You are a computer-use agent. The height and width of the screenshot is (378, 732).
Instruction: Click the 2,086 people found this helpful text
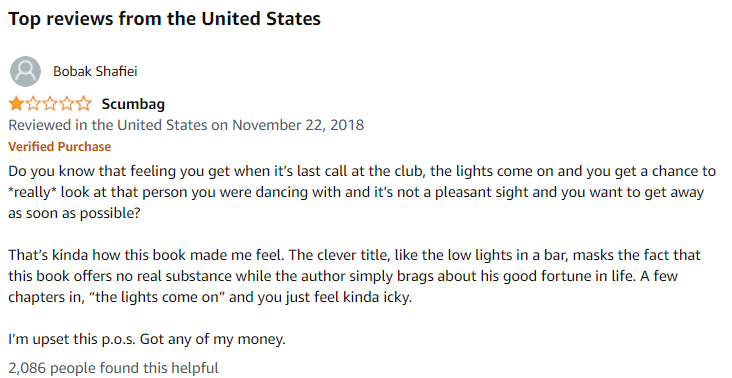(x=113, y=368)
